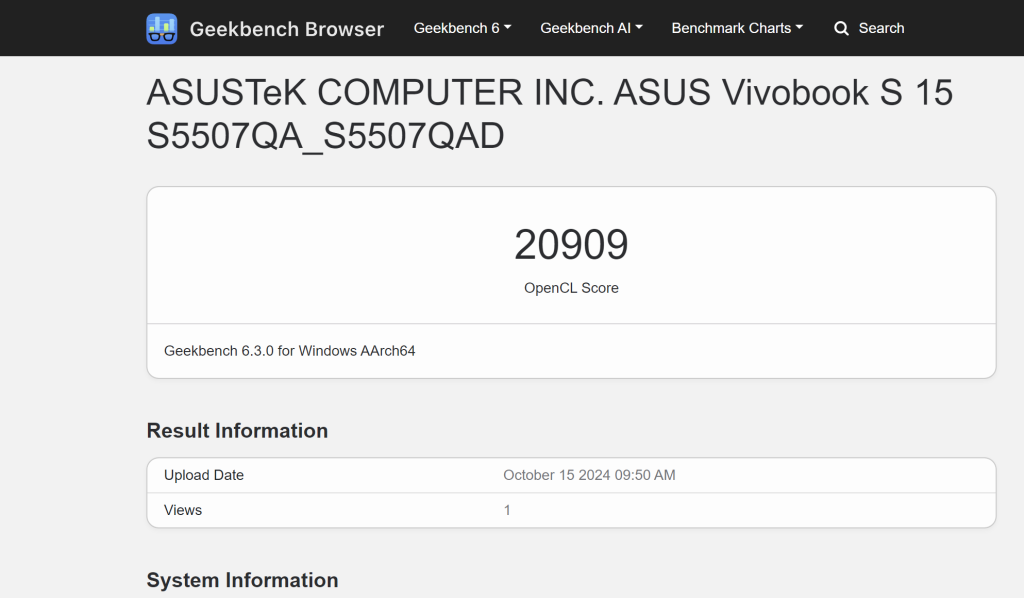Open the views count "1" link

coord(507,510)
